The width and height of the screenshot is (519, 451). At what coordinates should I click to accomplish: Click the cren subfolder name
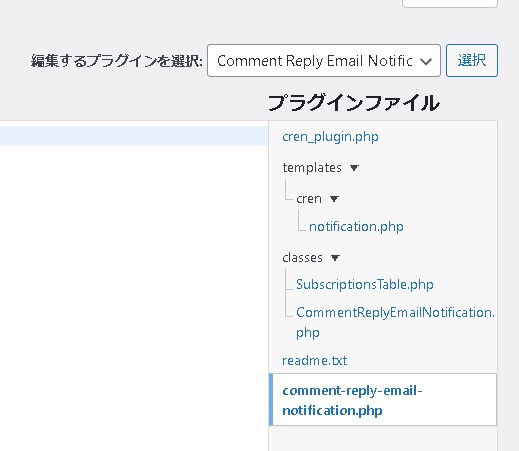coord(309,199)
